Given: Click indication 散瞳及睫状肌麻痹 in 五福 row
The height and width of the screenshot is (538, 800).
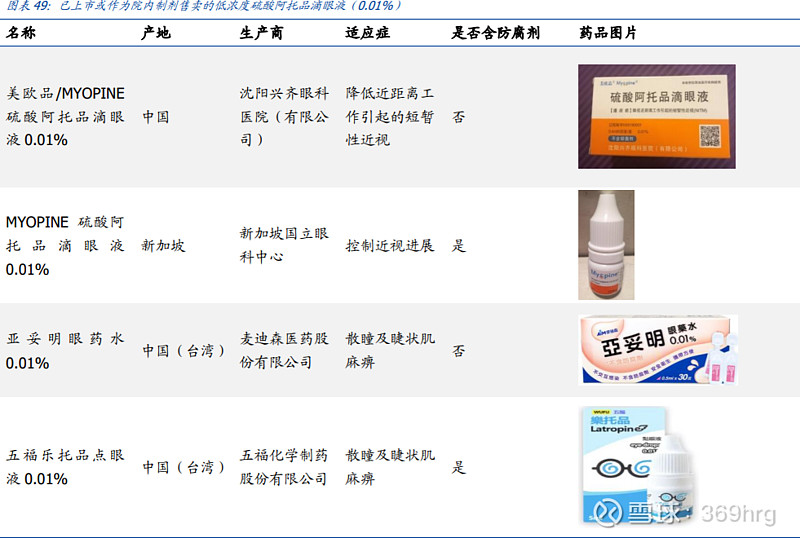Looking at the screenshot, I should pyautogui.click(x=390, y=467).
